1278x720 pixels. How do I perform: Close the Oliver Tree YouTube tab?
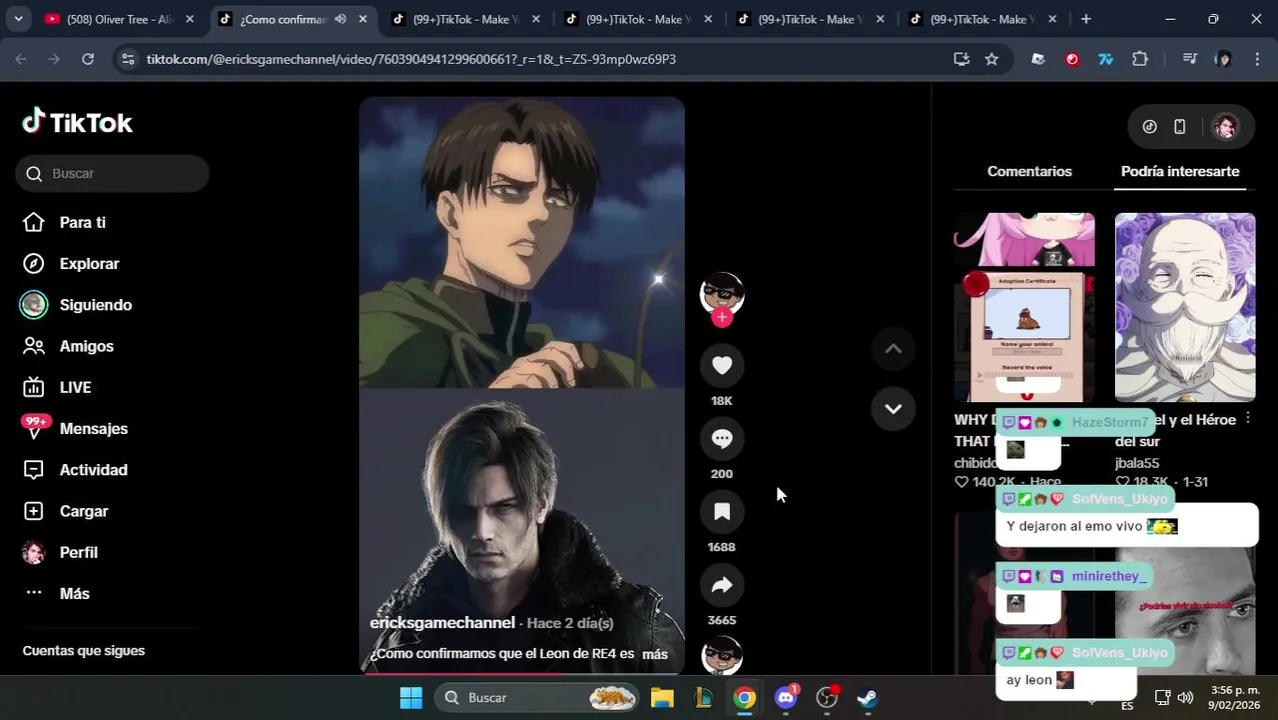pyautogui.click(x=190, y=19)
